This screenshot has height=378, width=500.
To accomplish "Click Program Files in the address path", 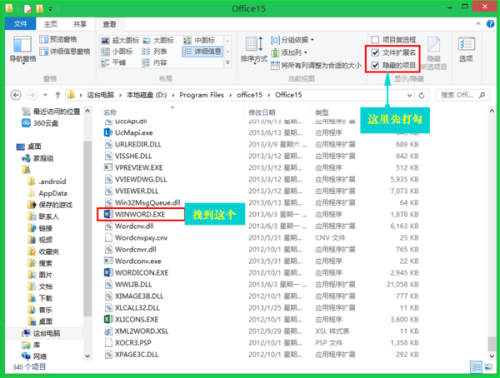I will [202, 95].
